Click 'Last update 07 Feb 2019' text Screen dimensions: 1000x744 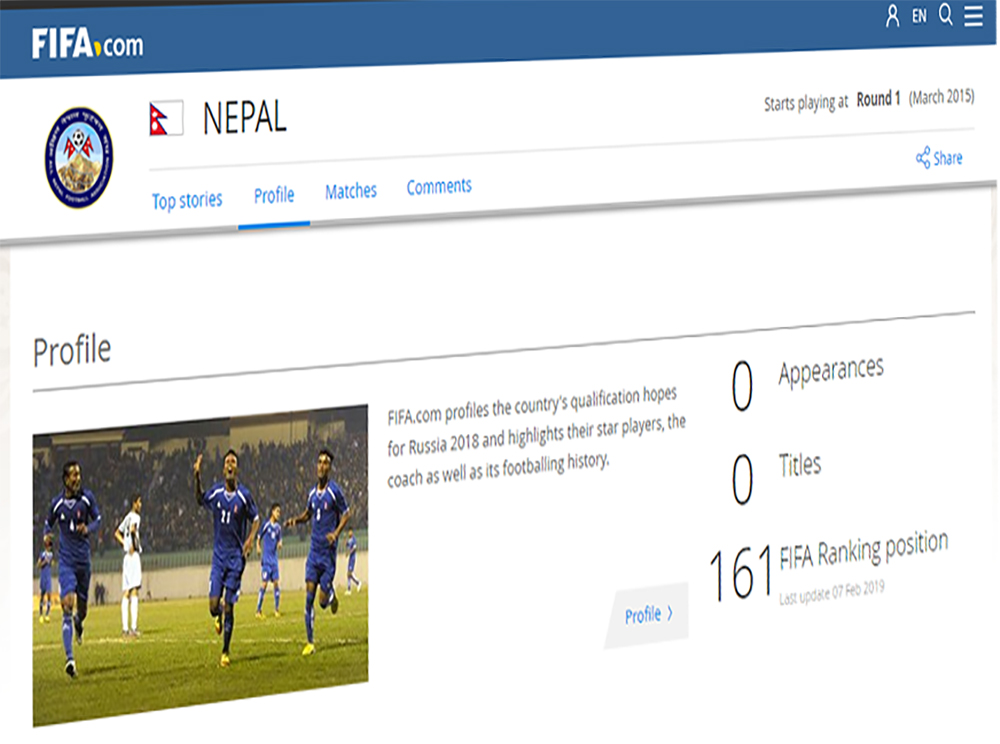click(832, 592)
